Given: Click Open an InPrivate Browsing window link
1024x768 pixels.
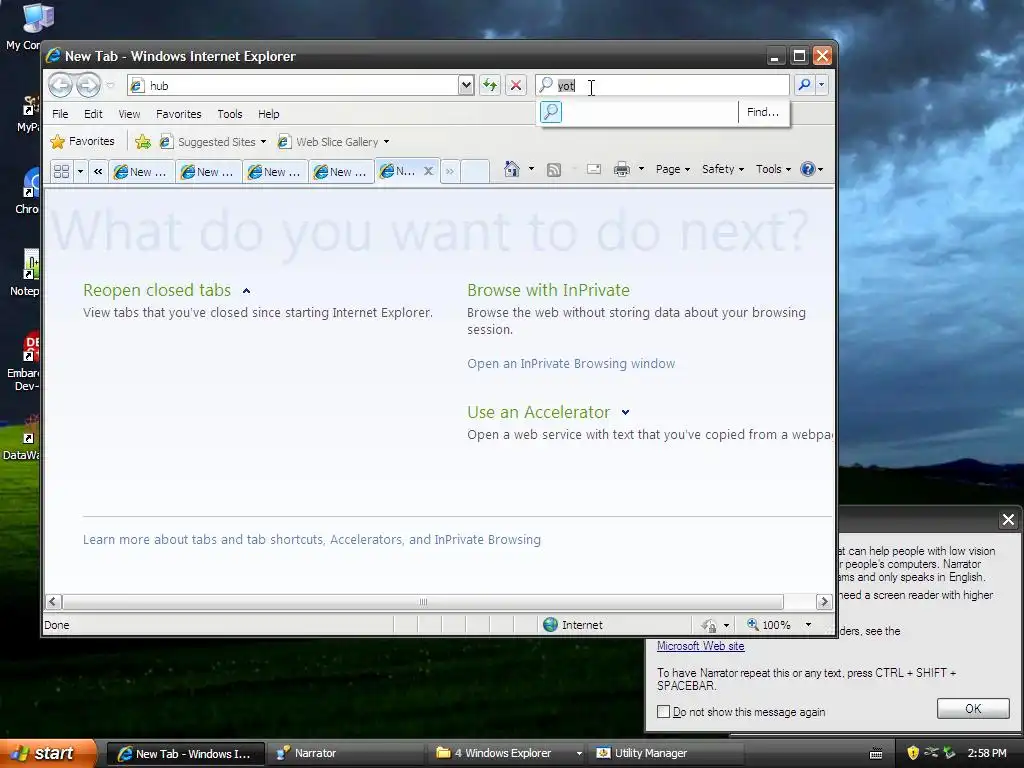Looking at the screenshot, I should 571,364.
